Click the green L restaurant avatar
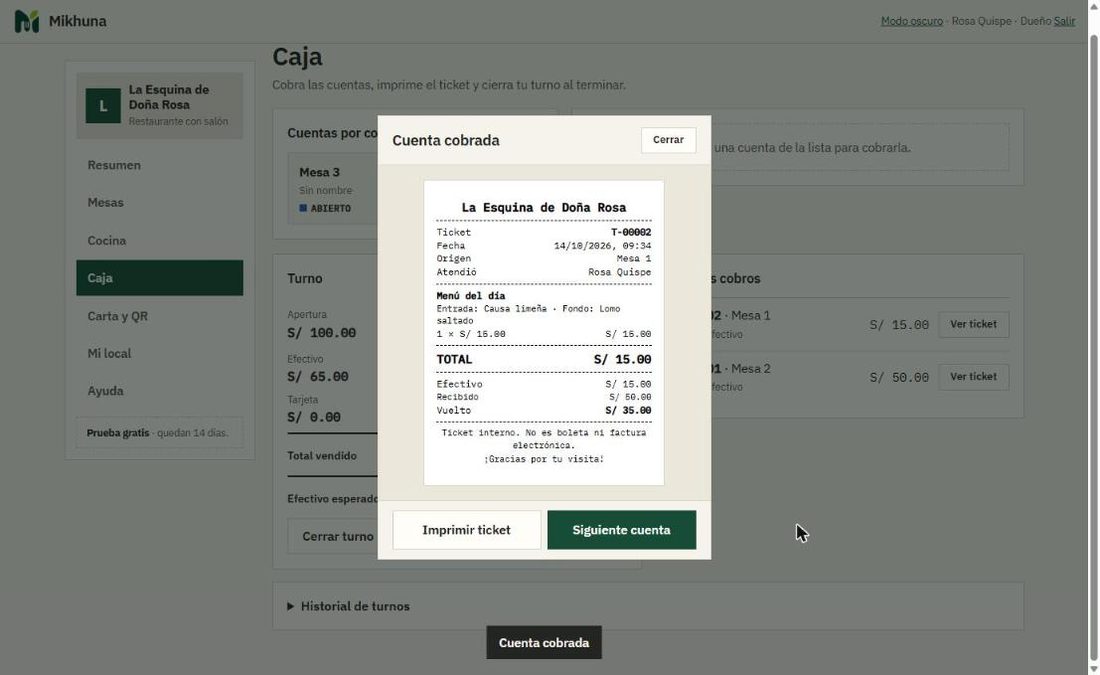The image size is (1100, 675). coord(103,106)
